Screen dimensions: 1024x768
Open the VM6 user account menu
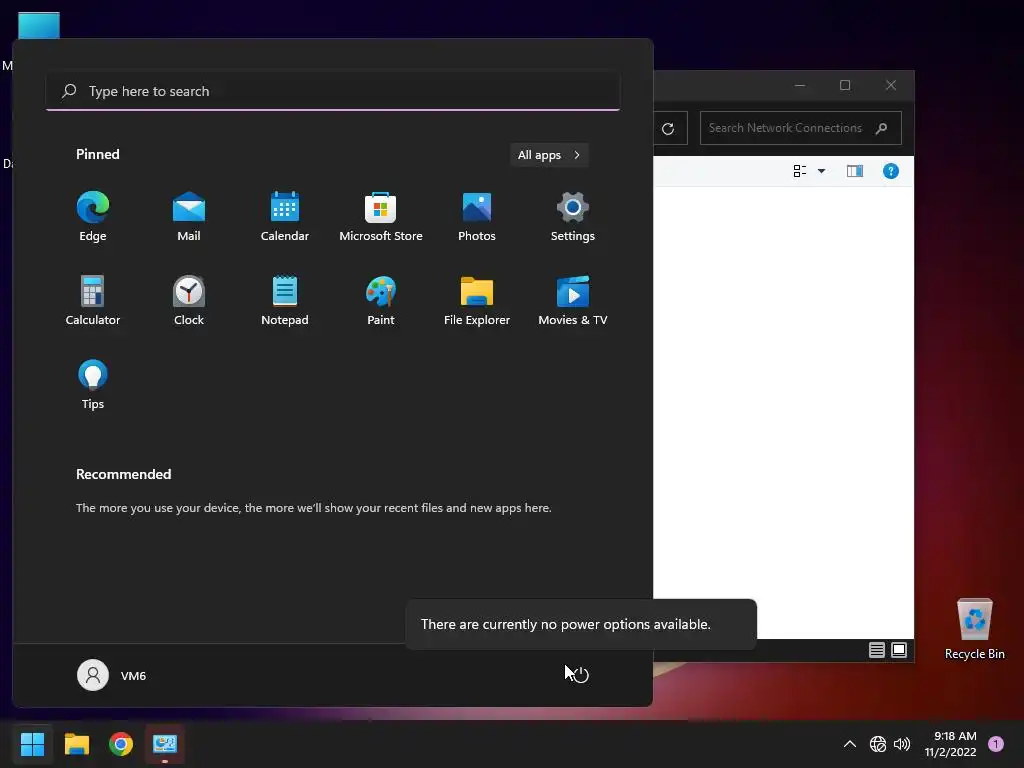[x=112, y=675]
